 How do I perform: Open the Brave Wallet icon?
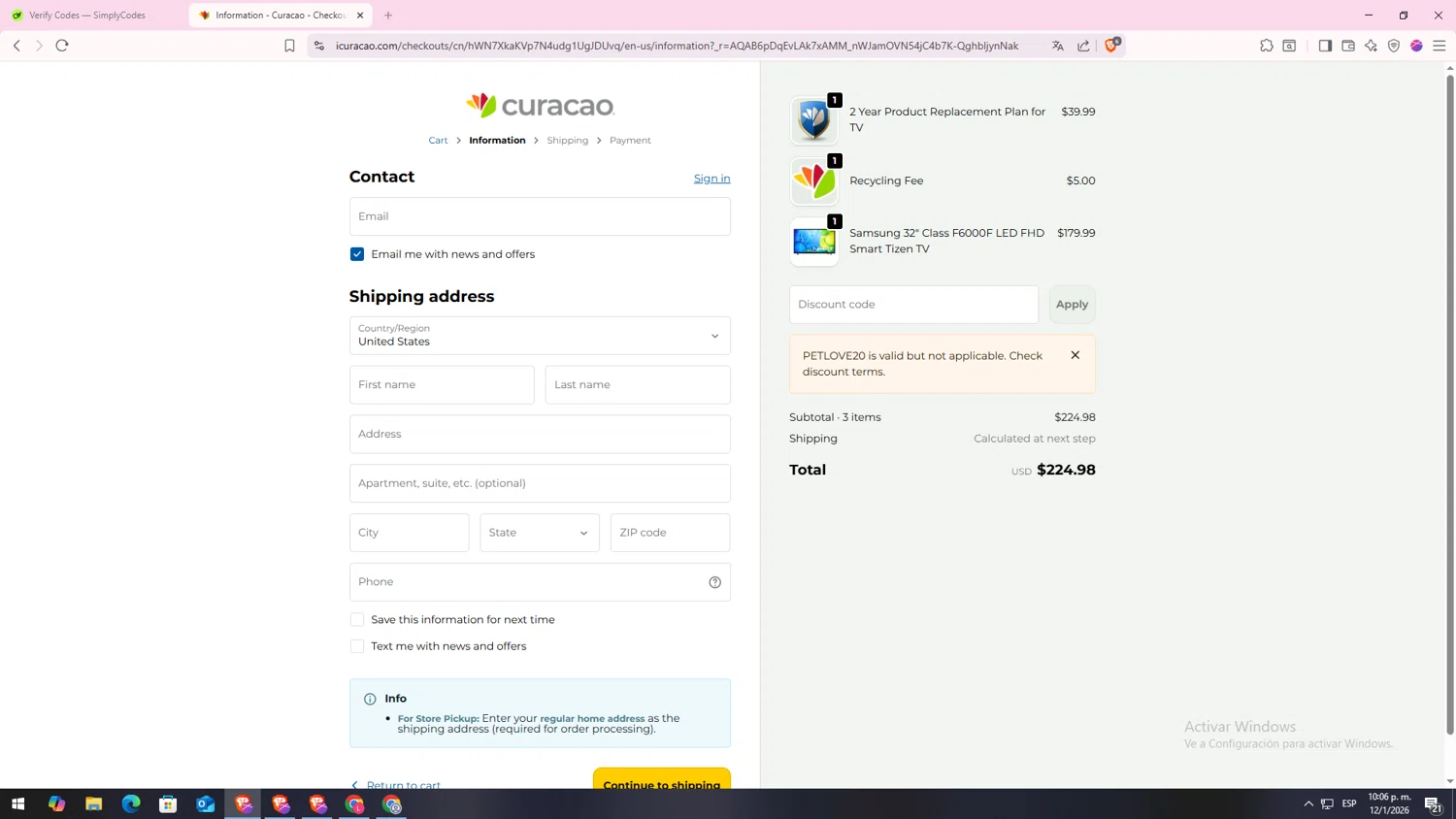pos(1348,46)
